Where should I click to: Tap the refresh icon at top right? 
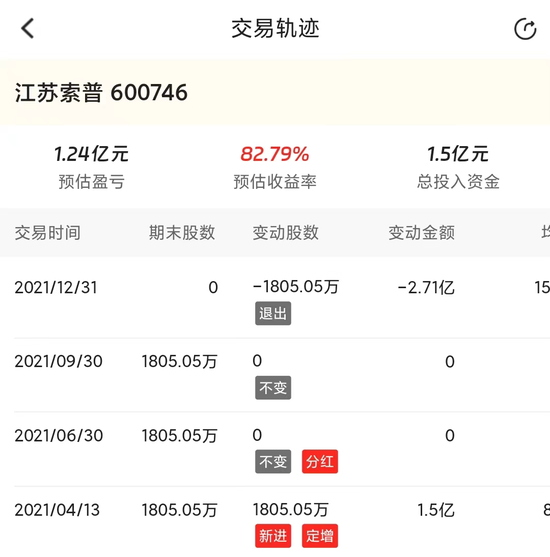pos(525,29)
